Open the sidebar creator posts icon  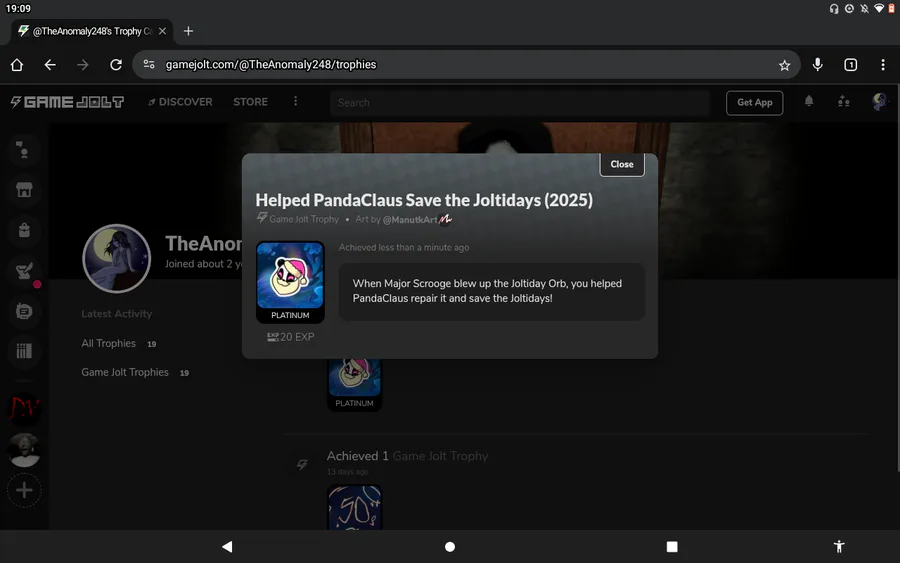tap(24, 311)
